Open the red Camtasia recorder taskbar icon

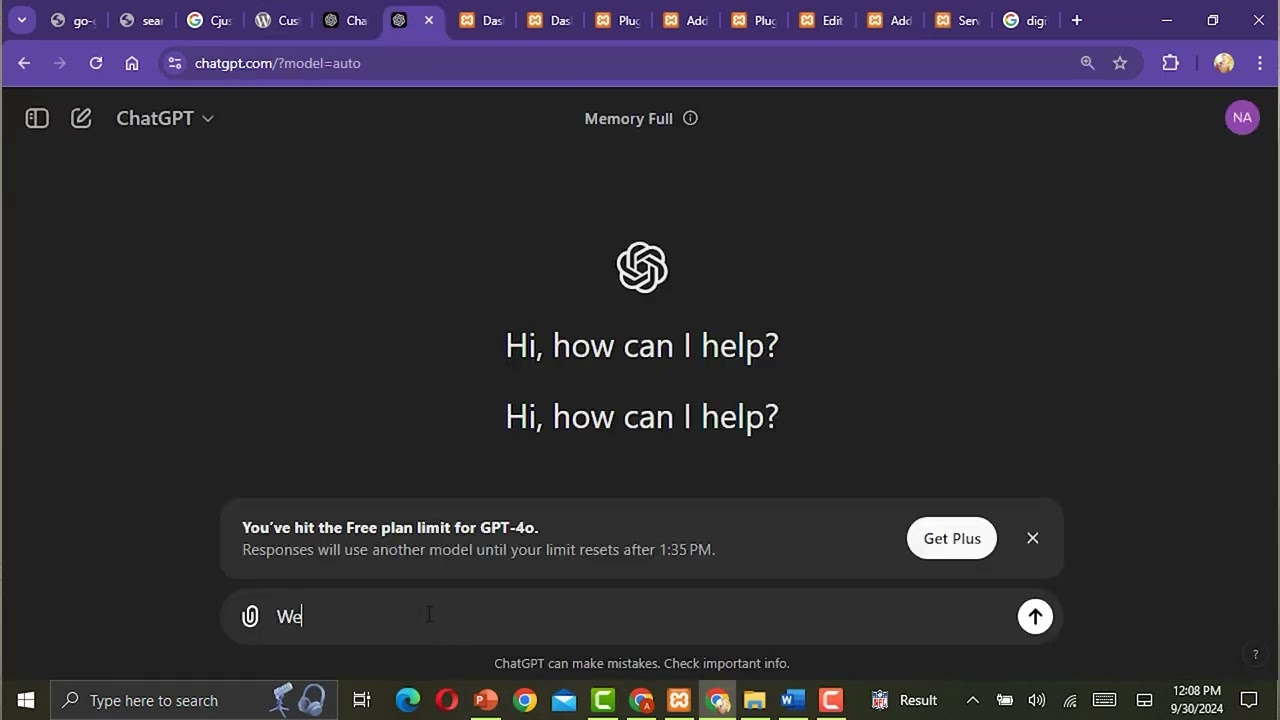point(831,700)
